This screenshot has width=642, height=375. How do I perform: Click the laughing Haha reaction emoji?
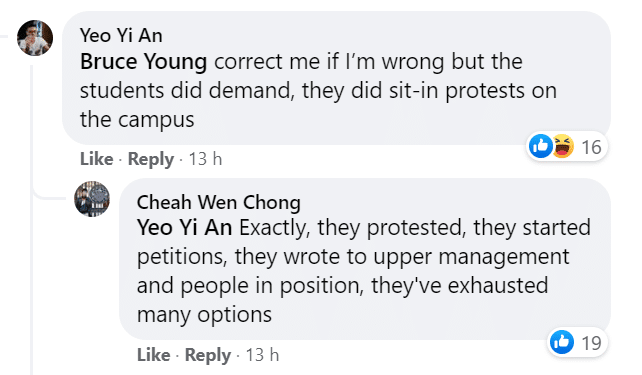(x=563, y=146)
